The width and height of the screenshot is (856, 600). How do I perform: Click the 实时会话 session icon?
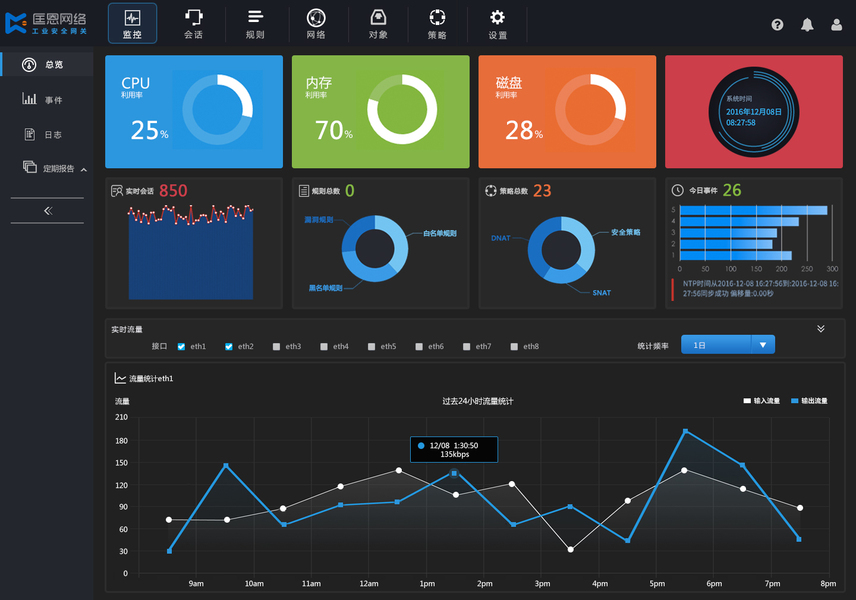pos(117,191)
